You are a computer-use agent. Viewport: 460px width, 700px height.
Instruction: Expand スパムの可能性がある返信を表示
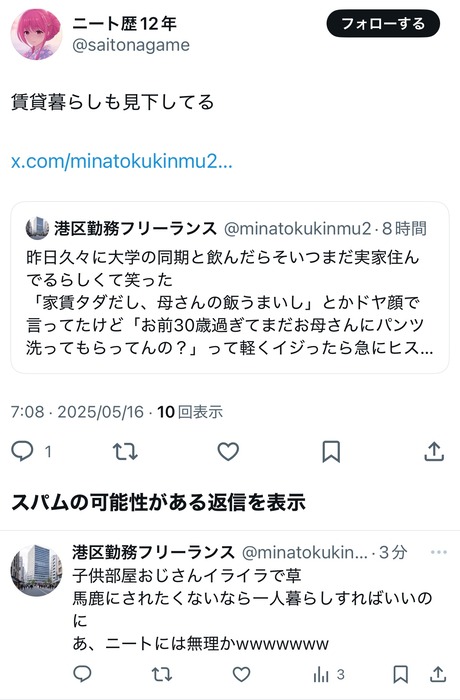158,502
